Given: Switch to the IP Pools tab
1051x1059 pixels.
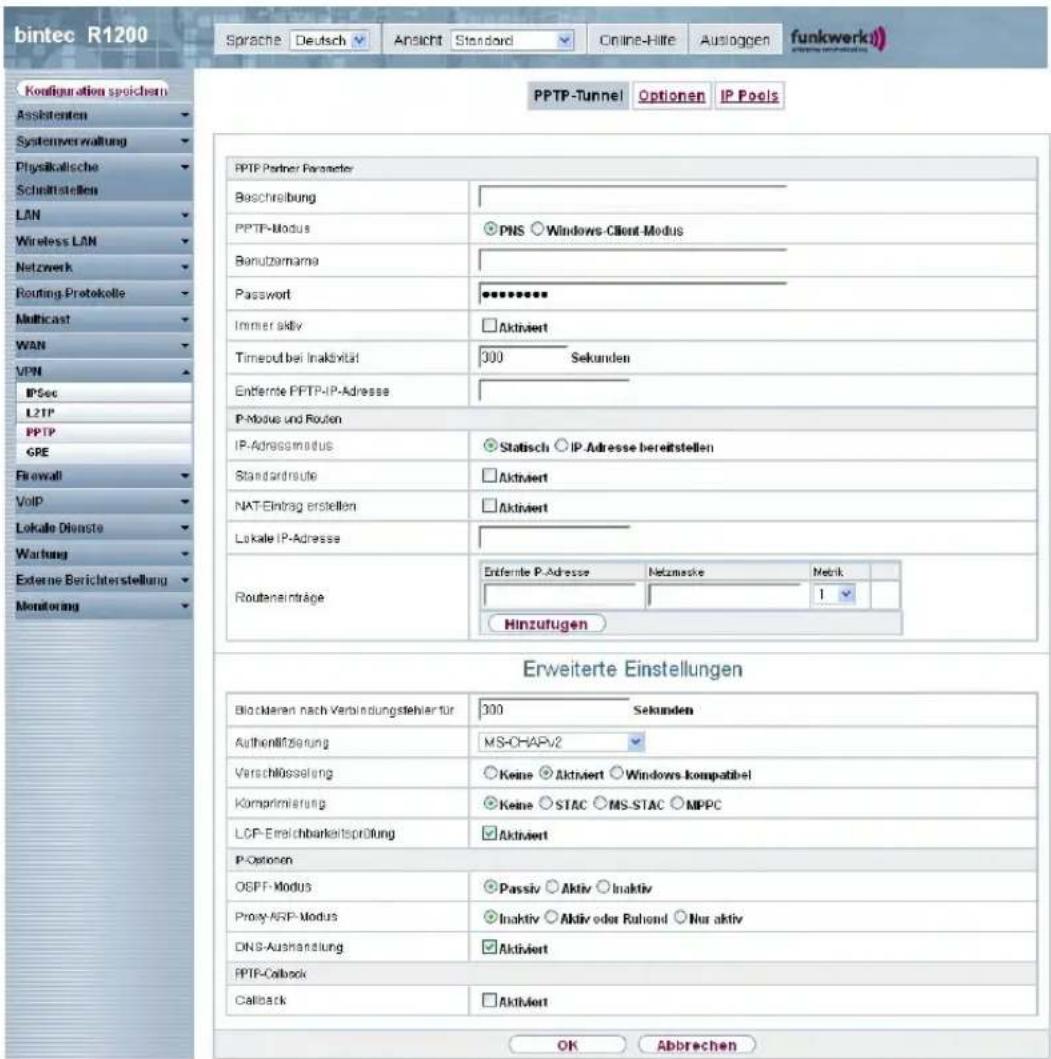Looking at the screenshot, I should click(749, 96).
